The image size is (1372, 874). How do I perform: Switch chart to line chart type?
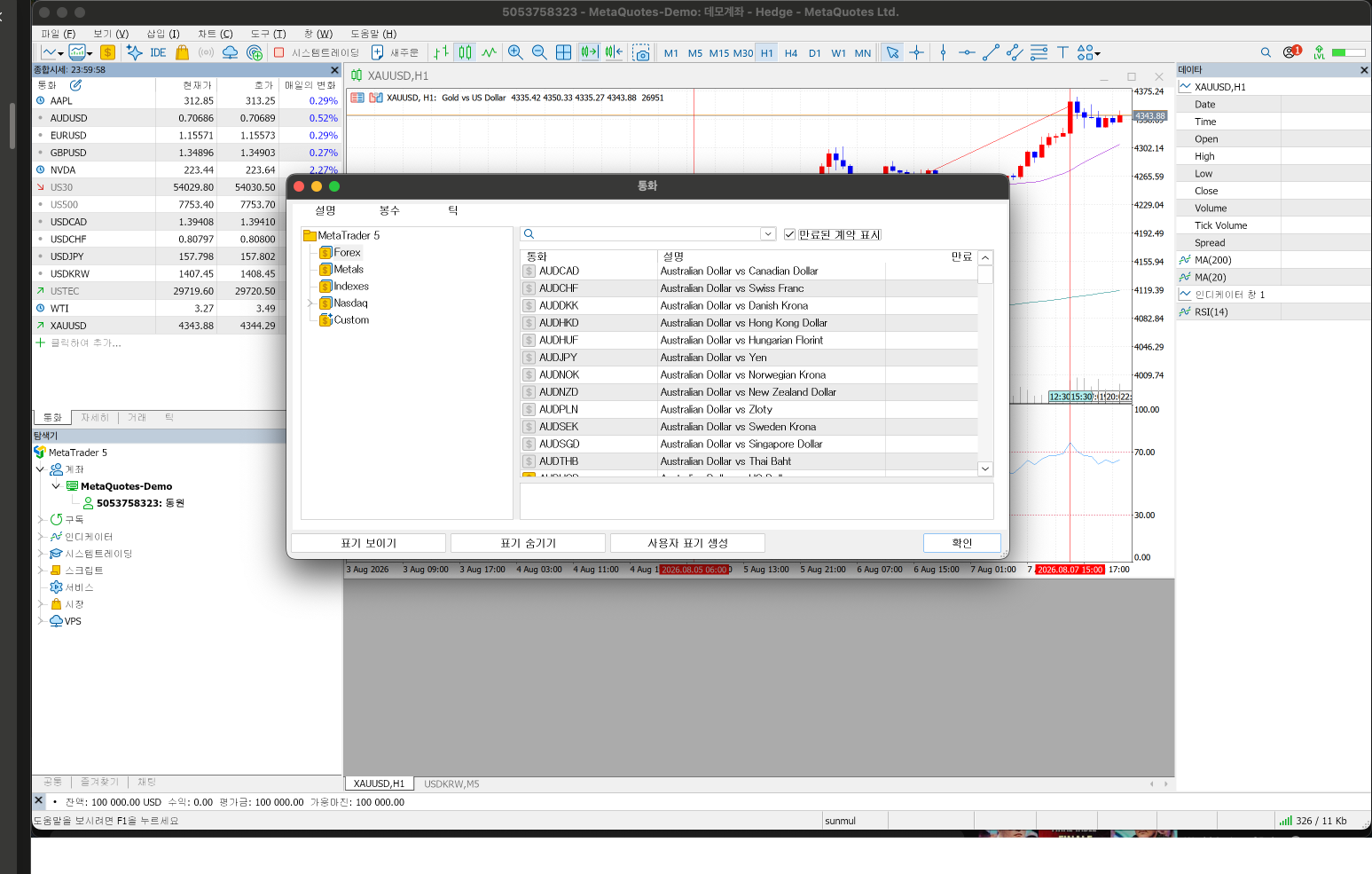(489, 52)
